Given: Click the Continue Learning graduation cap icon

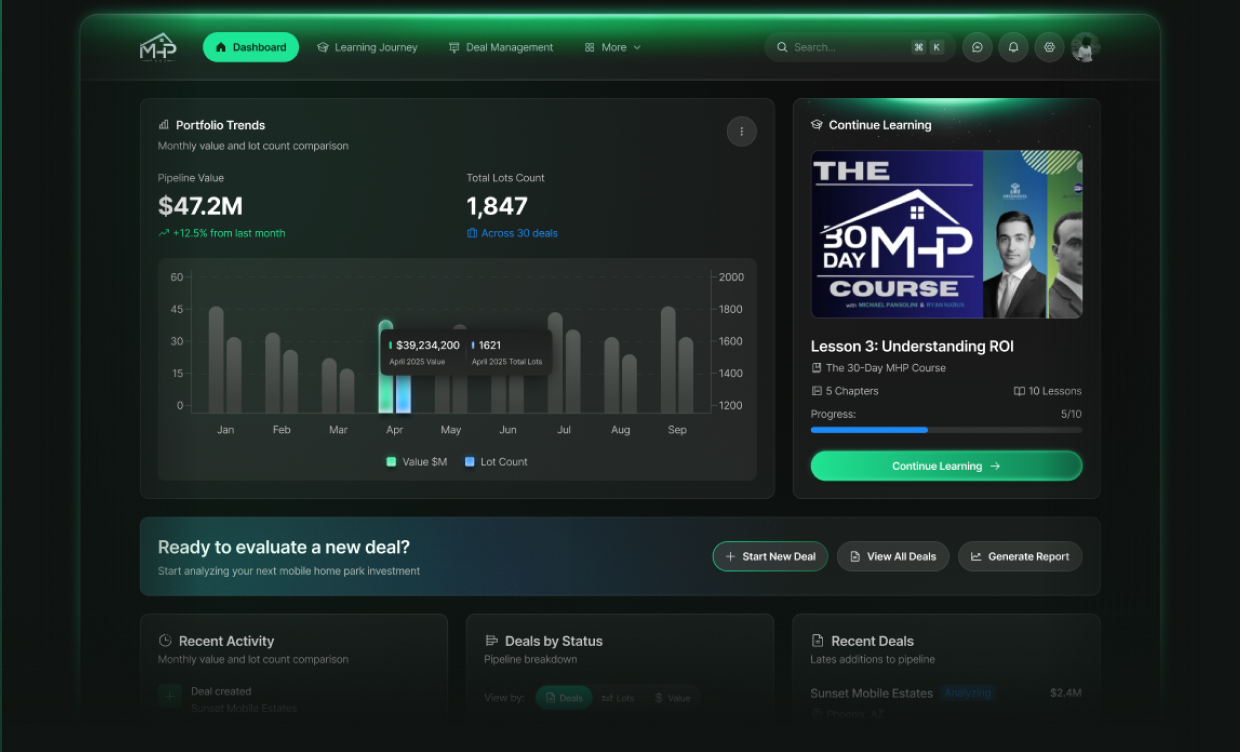Looking at the screenshot, I should [x=817, y=125].
